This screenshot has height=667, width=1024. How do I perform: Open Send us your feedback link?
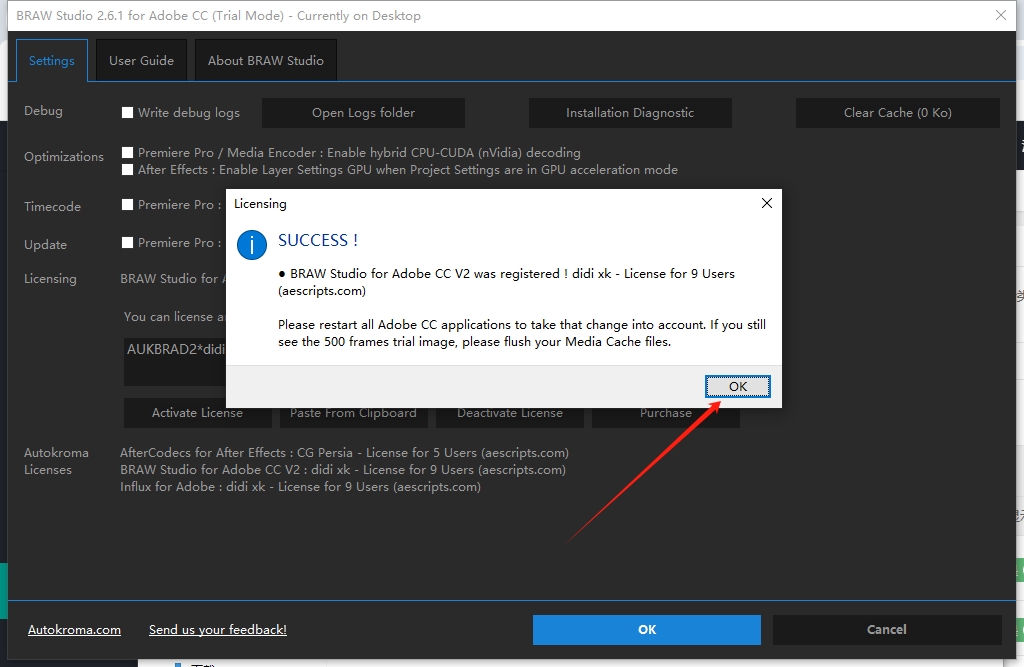(x=217, y=630)
